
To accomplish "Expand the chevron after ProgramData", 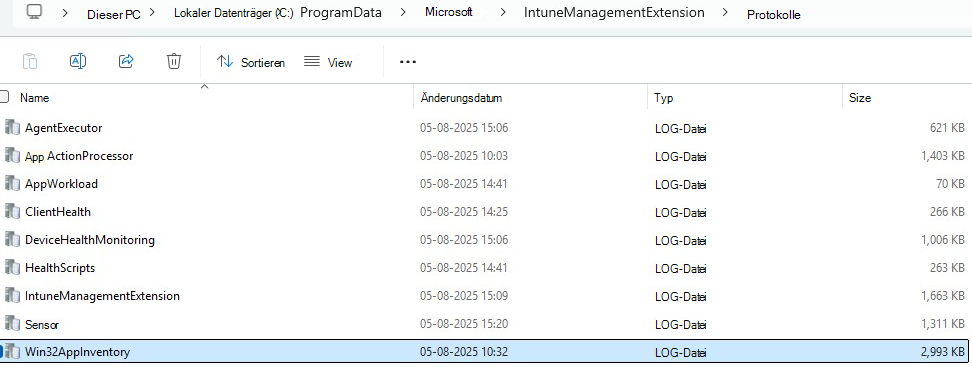I will click(x=404, y=13).
